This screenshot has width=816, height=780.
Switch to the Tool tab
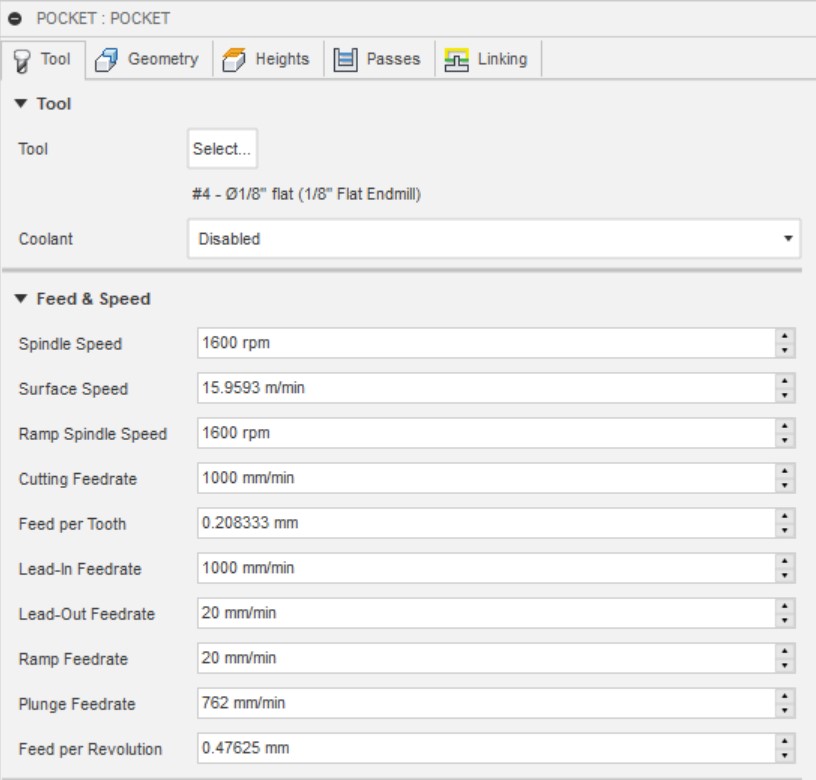pos(43,60)
